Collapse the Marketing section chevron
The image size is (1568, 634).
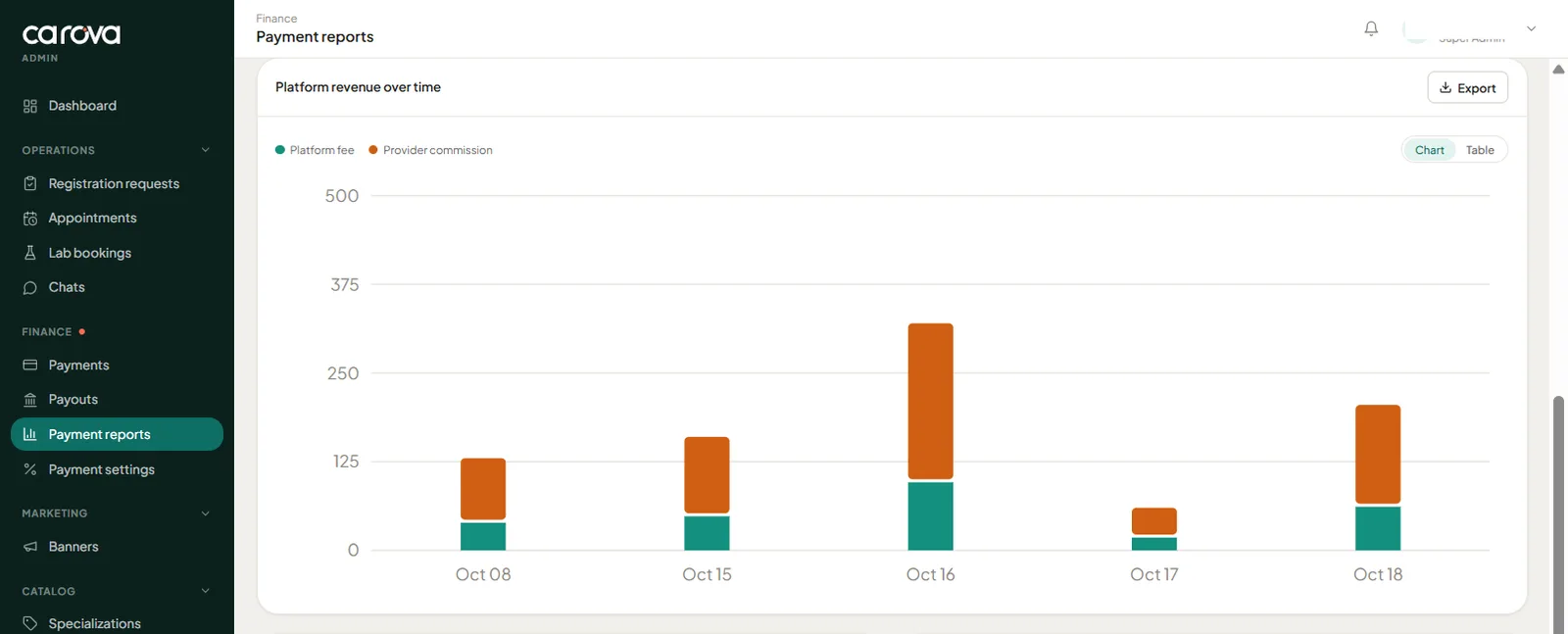point(205,513)
